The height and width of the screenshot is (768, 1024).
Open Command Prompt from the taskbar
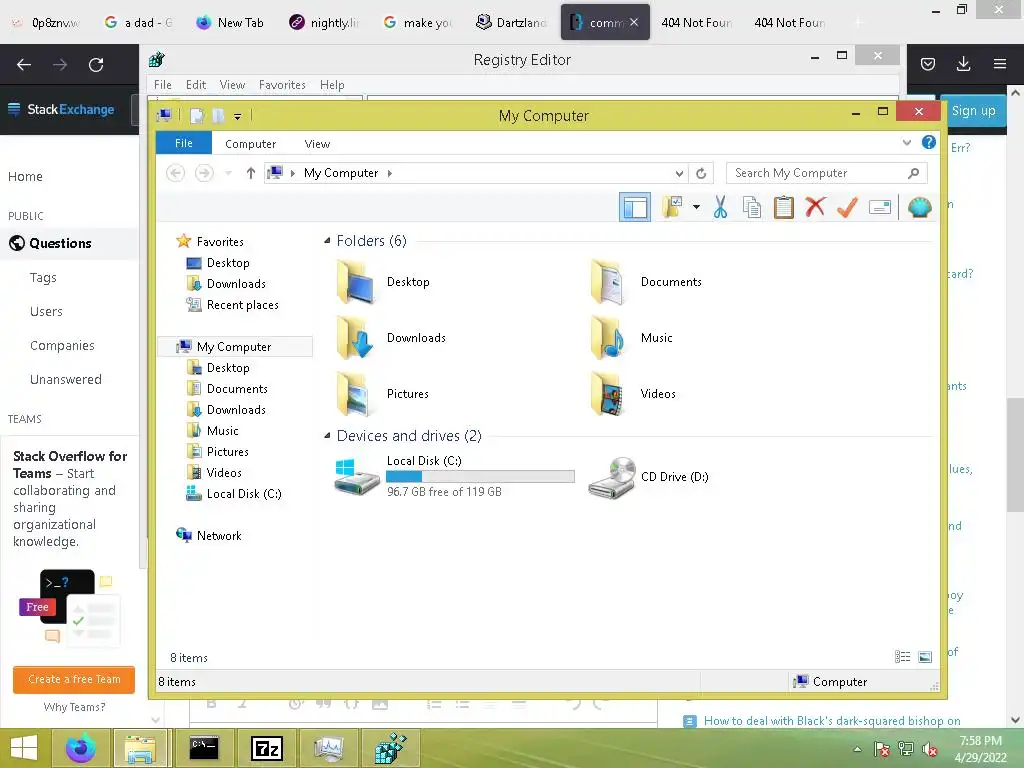[203, 748]
